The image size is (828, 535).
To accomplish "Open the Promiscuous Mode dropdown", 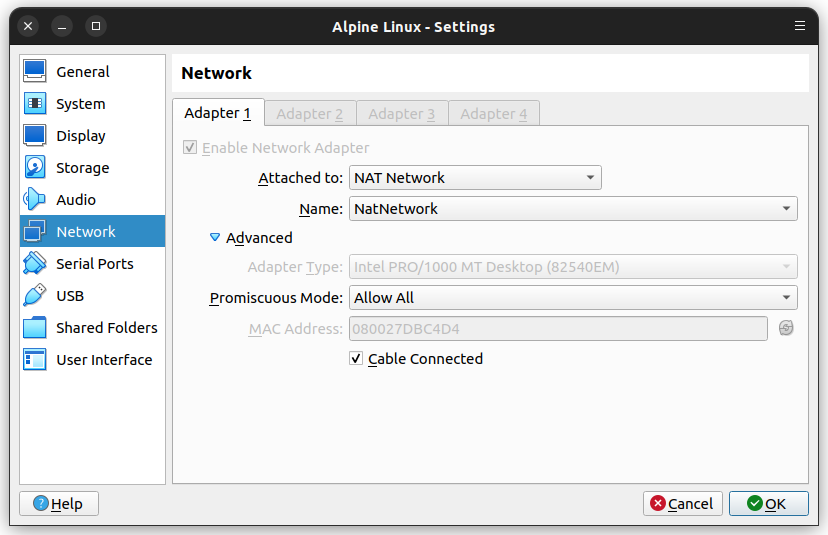I will [x=573, y=298].
